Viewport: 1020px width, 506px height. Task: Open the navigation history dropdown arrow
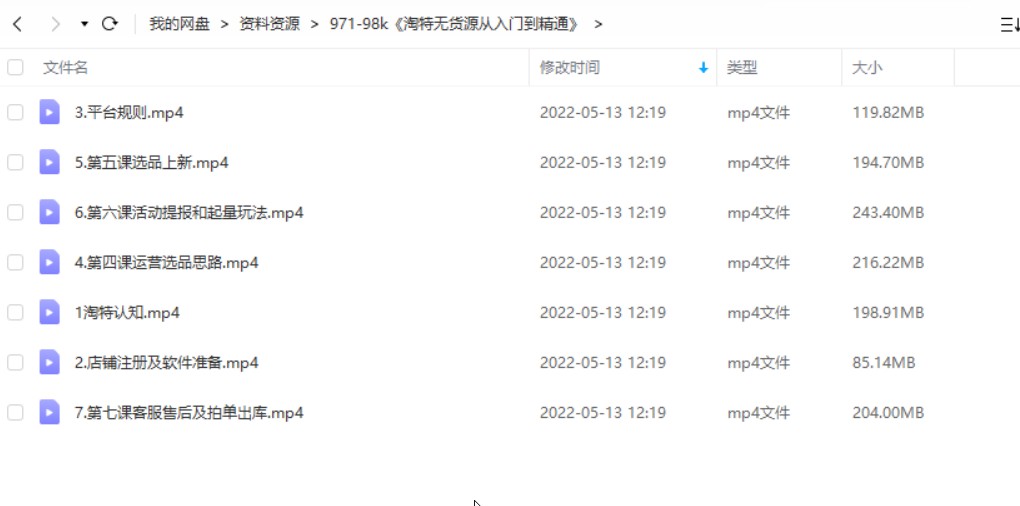coord(85,25)
